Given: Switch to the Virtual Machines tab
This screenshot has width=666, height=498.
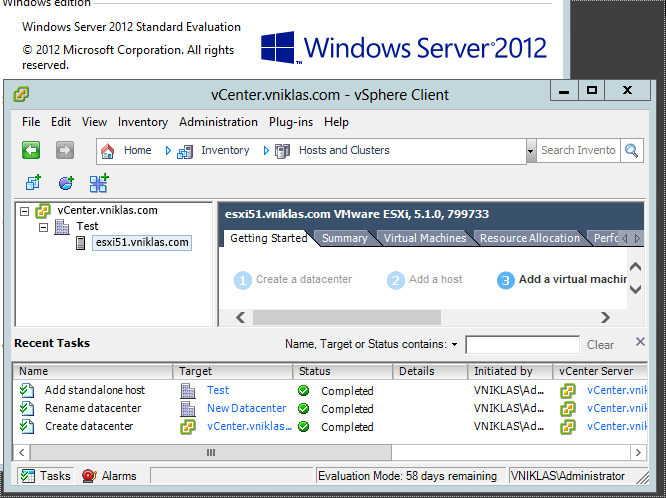Looking at the screenshot, I should pos(425,238).
